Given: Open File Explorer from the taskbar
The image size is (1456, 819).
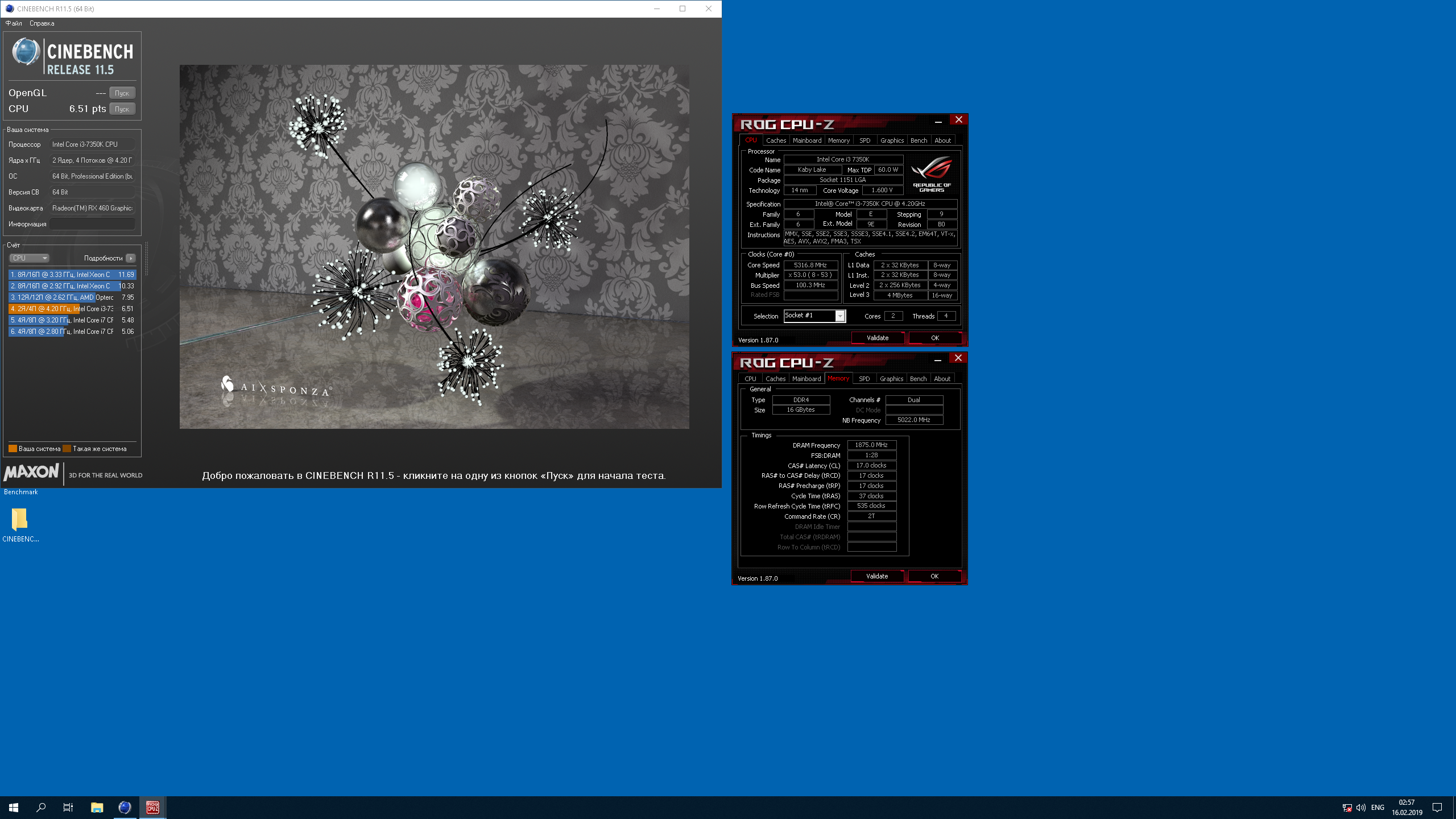Looking at the screenshot, I should [x=97, y=807].
